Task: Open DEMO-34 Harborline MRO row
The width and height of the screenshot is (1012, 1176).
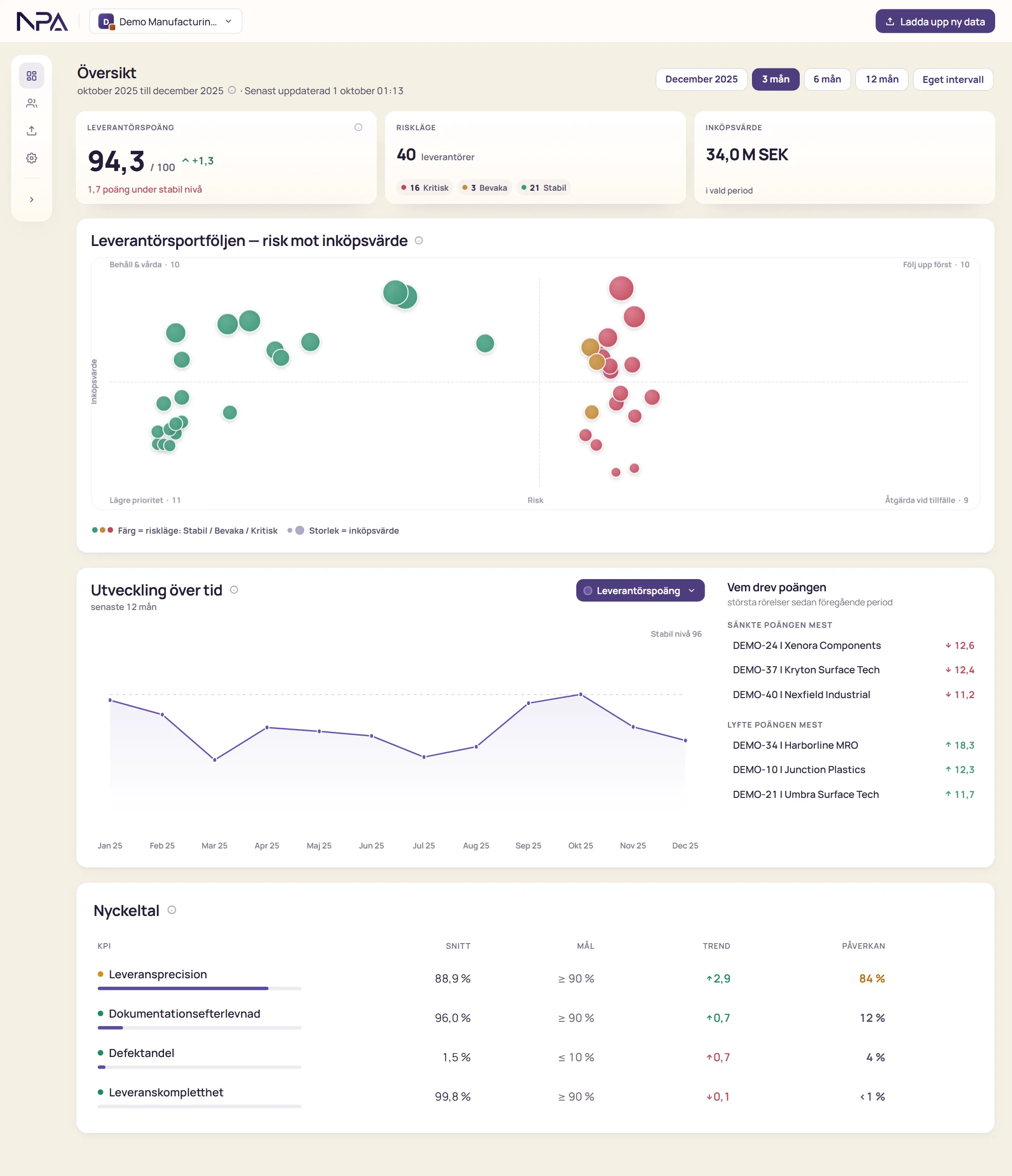Action: [x=853, y=745]
